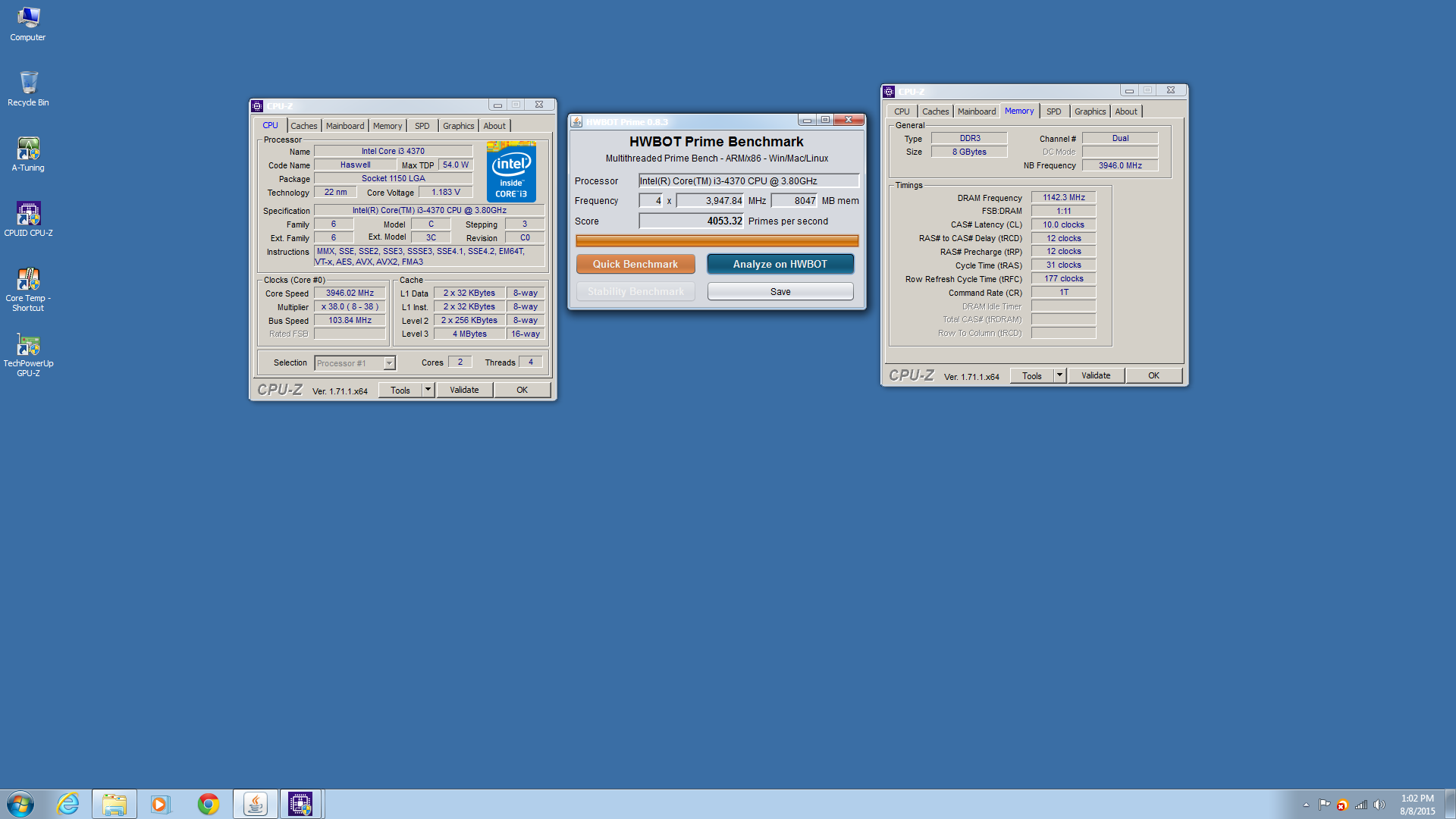Select the CPU tab in left CPU-Z window
The width and height of the screenshot is (1456, 819).
coord(270,126)
